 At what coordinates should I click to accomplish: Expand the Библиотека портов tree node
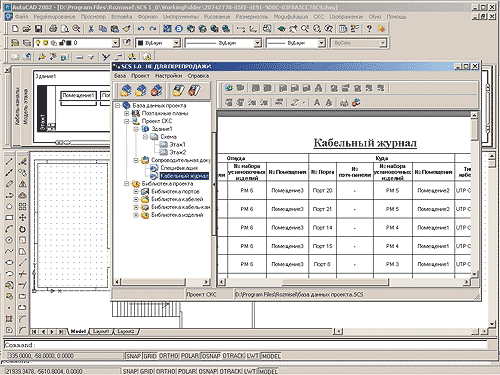[x=136, y=192]
